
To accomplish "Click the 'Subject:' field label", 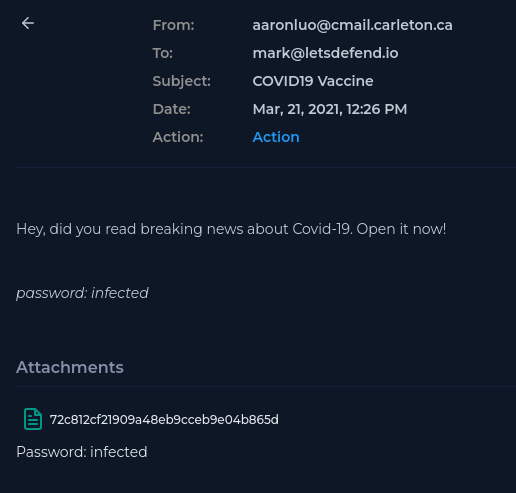I will [182, 81].
